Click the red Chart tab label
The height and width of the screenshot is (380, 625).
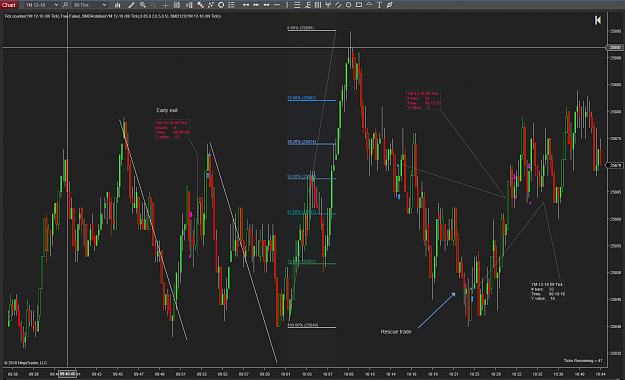point(8,5)
